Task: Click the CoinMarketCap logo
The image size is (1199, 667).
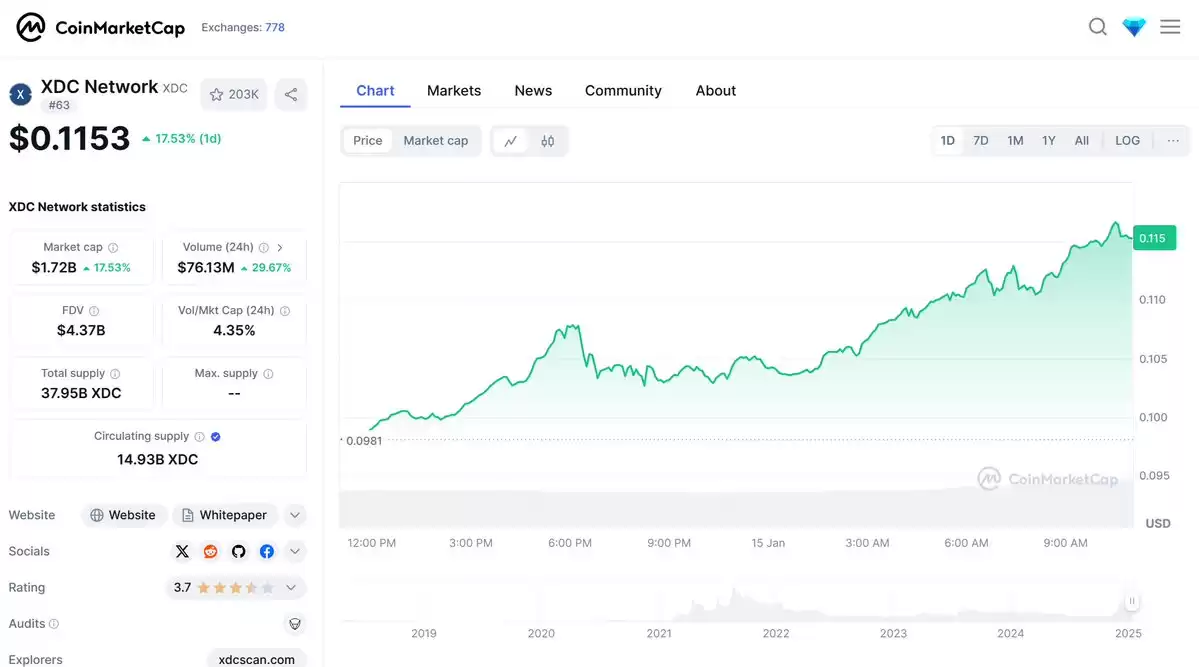Action: 100,28
